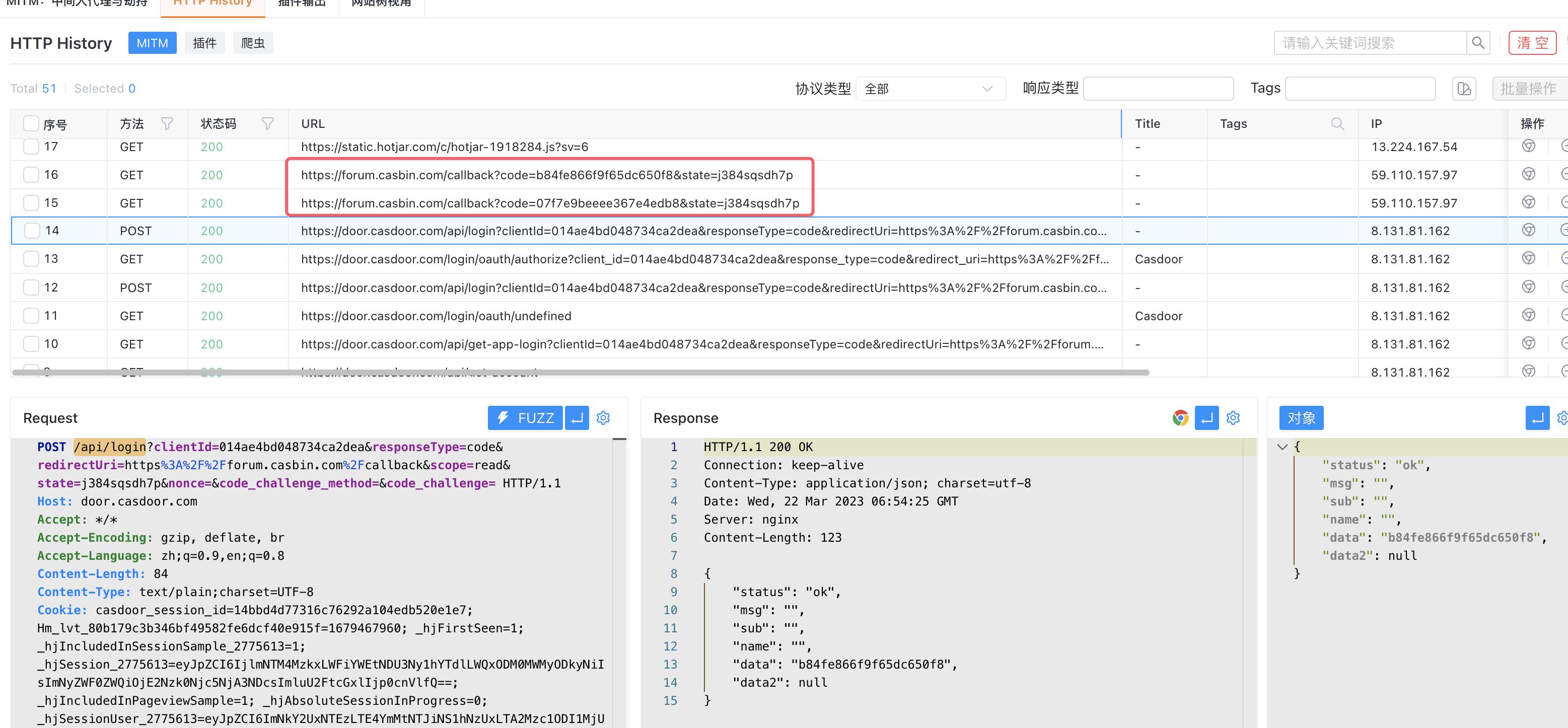
Task: Start fuzzing with the FUZZ button
Action: coord(525,417)
